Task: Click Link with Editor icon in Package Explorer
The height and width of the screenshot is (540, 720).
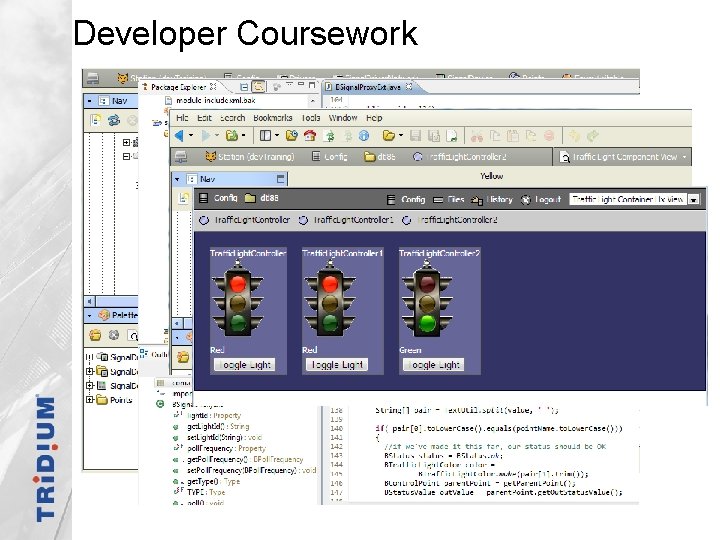Action: coord(259,86)
